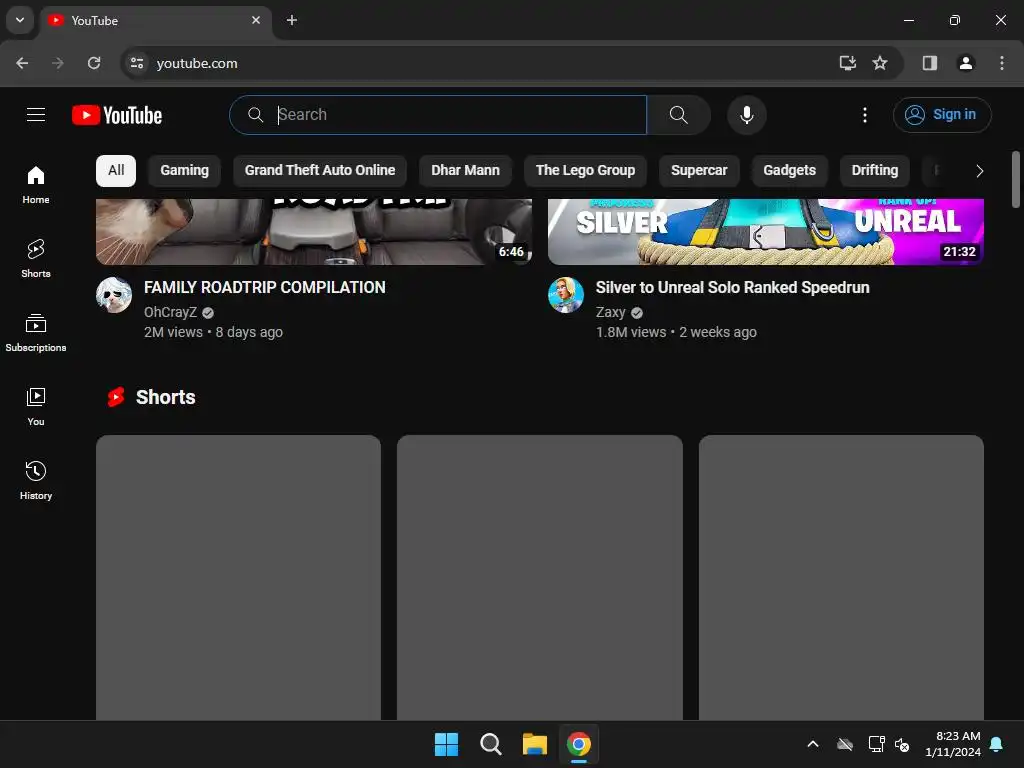Open History in sidebar
Viewport: 1024px width, 768px height.
coord(36,480)
